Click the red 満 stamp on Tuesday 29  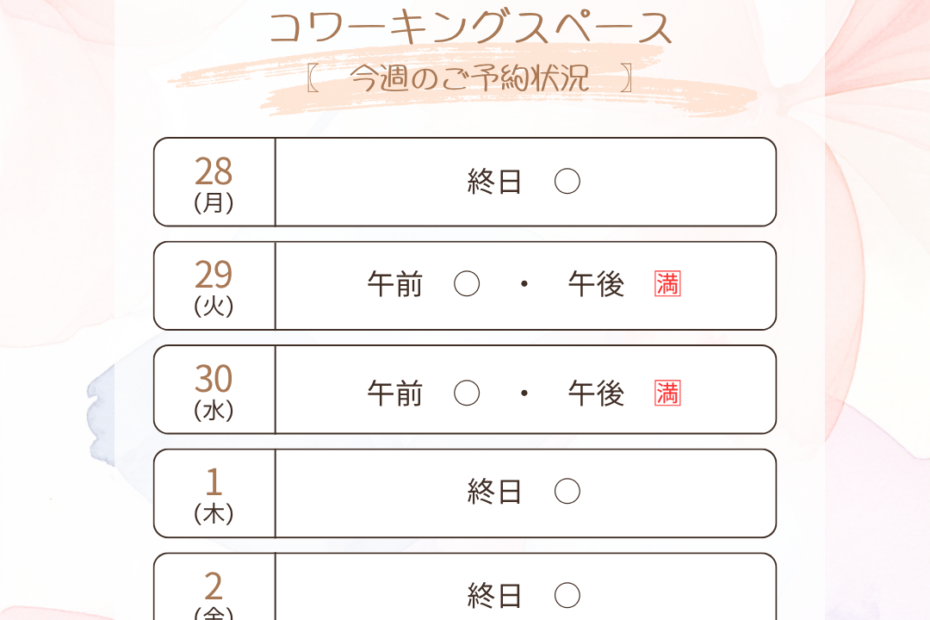click(667, 284)
